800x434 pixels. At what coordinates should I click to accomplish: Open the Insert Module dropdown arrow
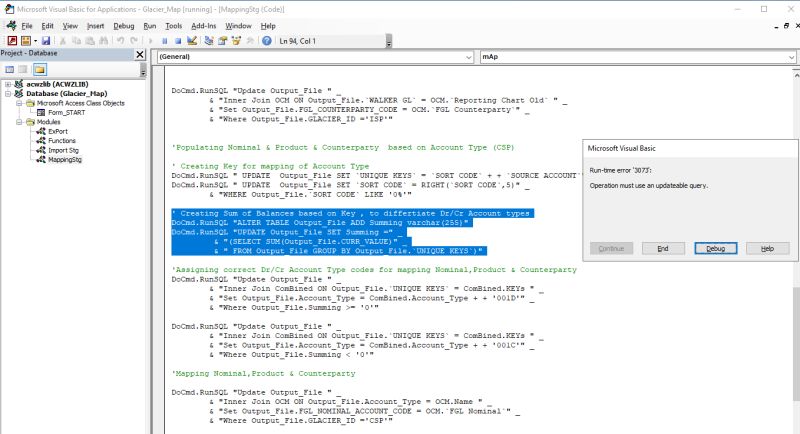tap(35, 41)
